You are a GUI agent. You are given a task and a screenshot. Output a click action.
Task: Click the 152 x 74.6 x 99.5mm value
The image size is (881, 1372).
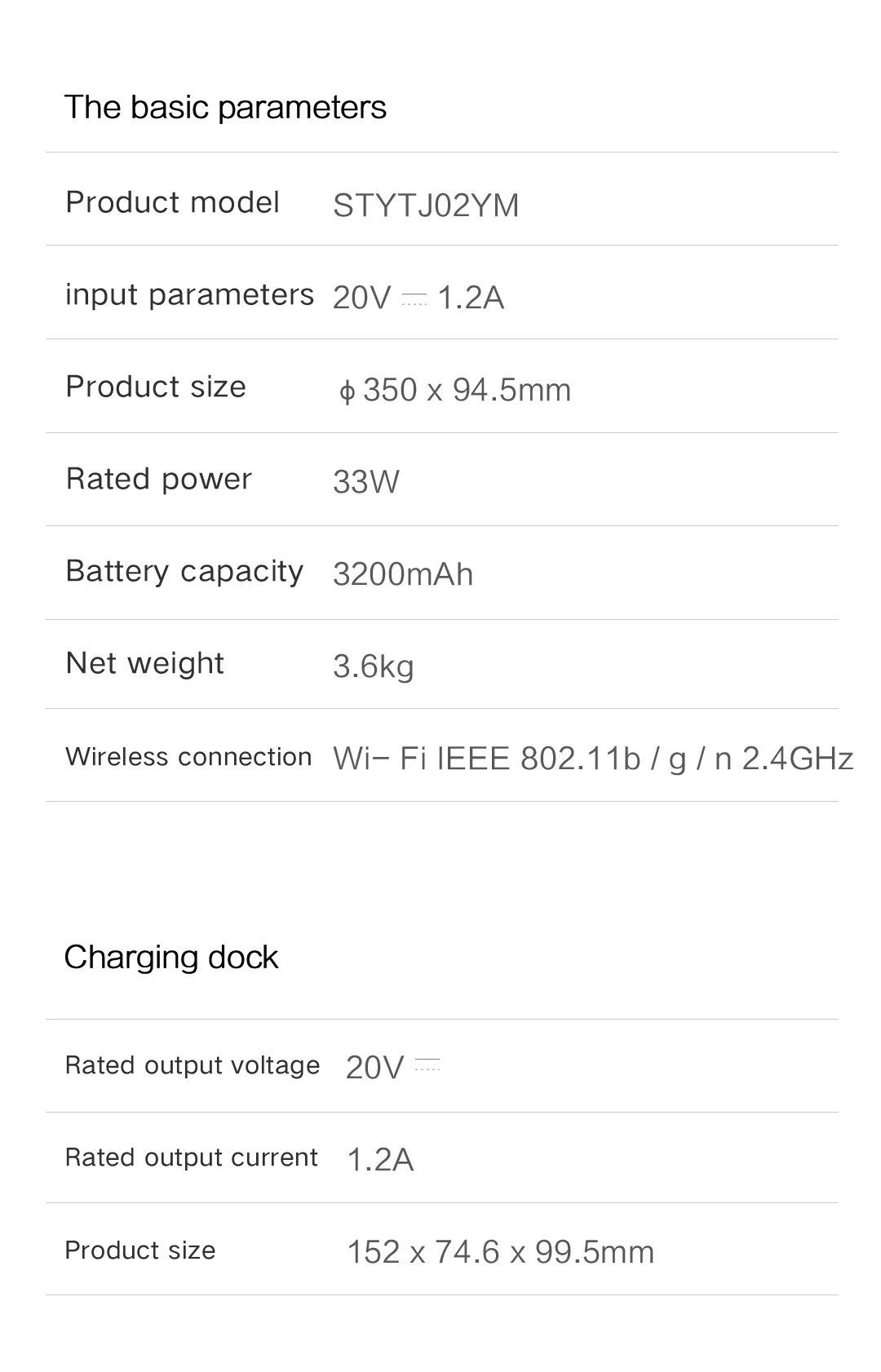[501, 1252]
